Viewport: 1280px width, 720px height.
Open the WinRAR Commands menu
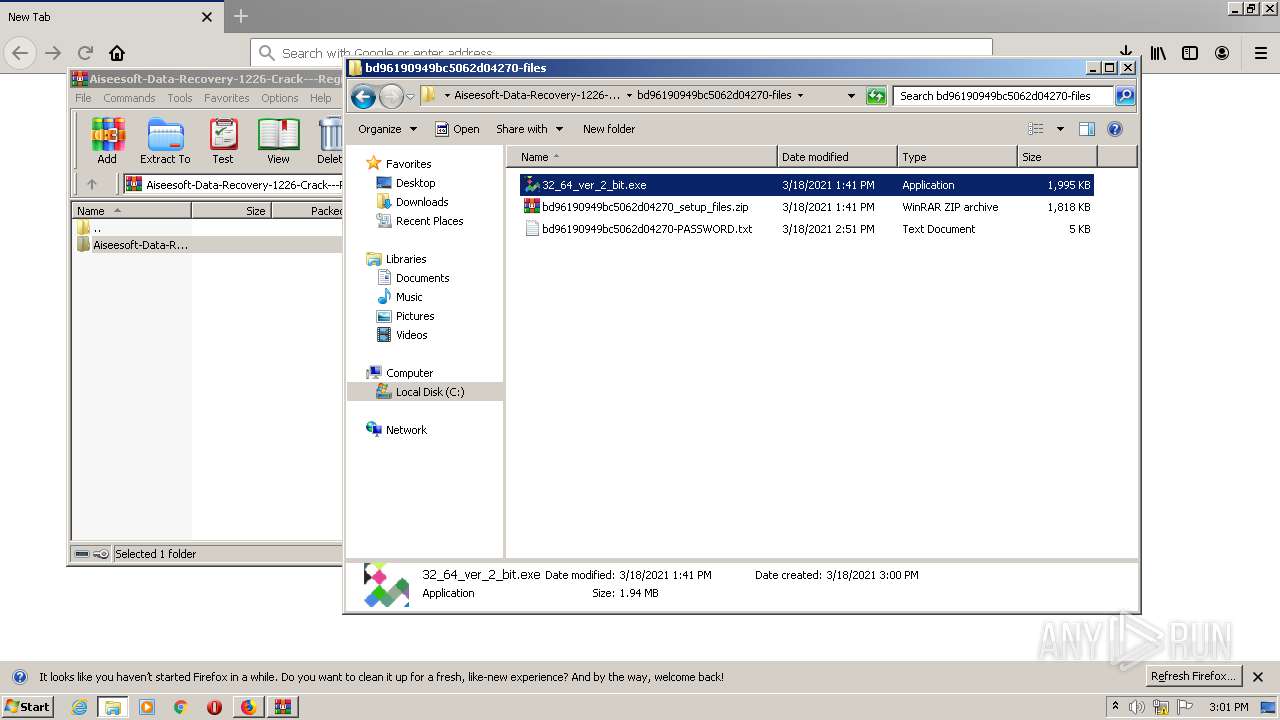(x=129, y=98)
